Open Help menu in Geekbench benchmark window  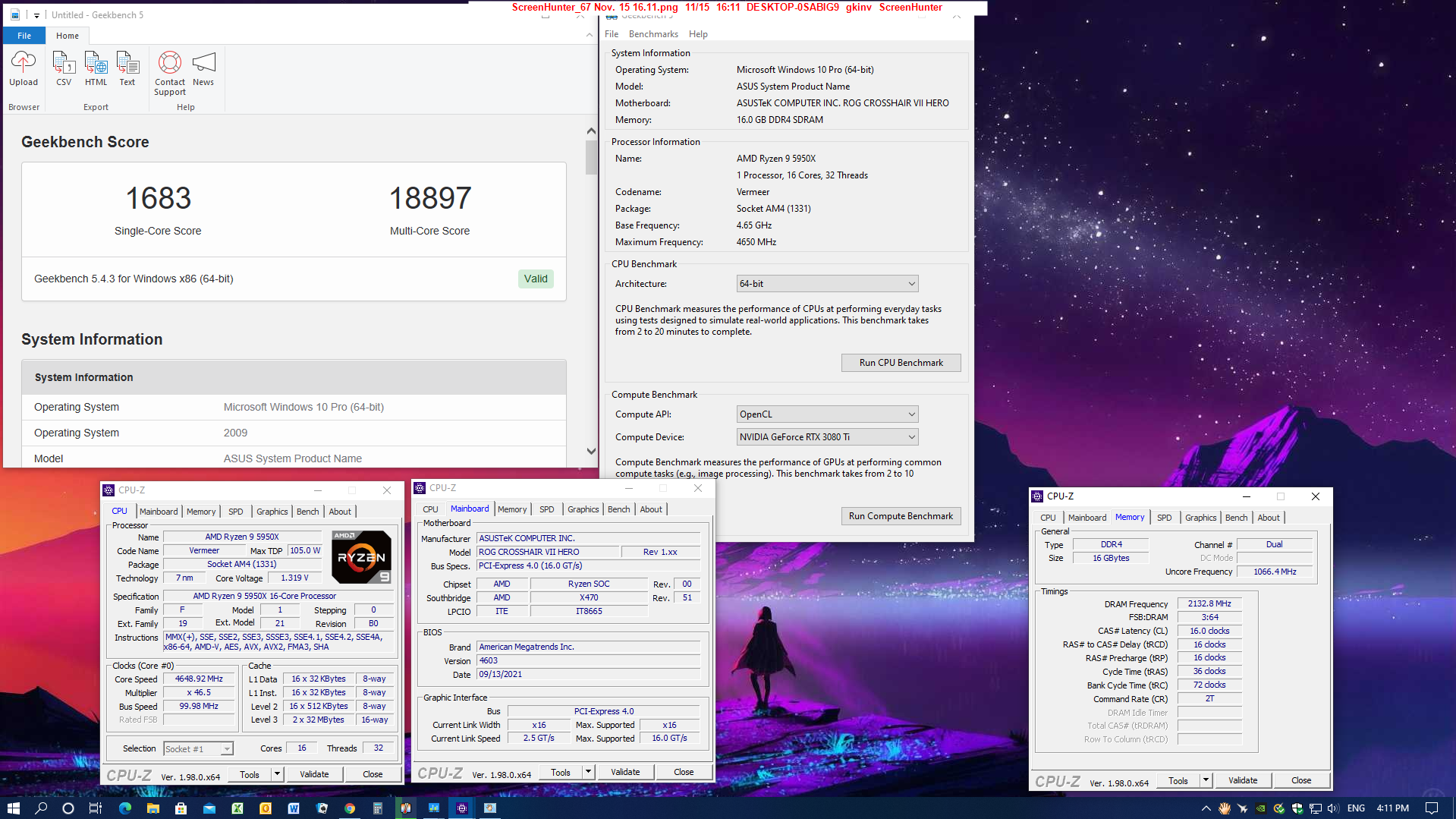[698, 34]
